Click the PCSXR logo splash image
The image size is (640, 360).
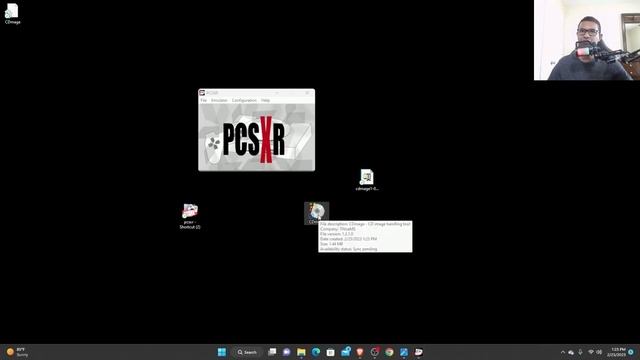tap(256, 138)
